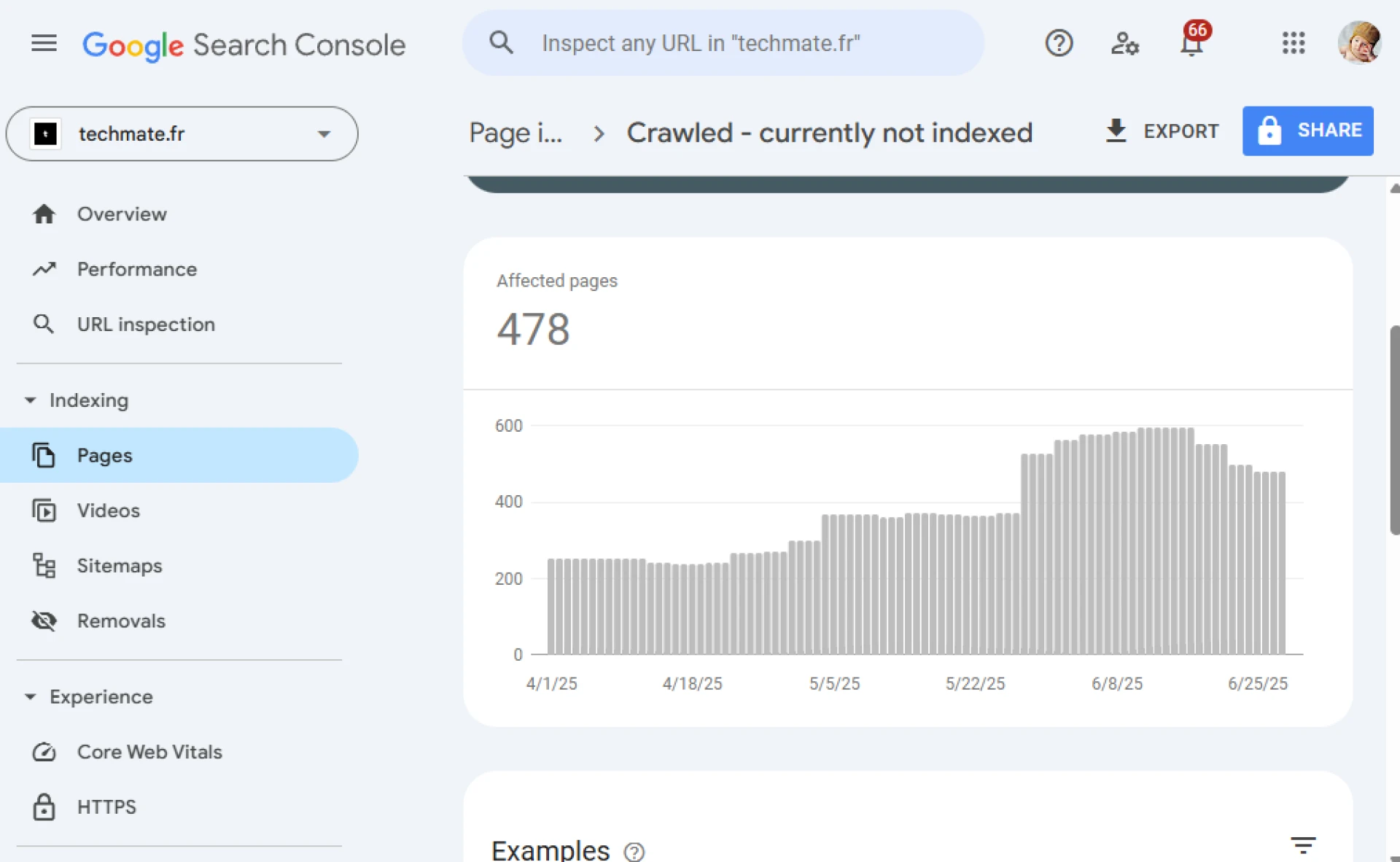Open the Google apps grid
Viewport: 1400px width, 862px height.
click(x=1293, y=44)
